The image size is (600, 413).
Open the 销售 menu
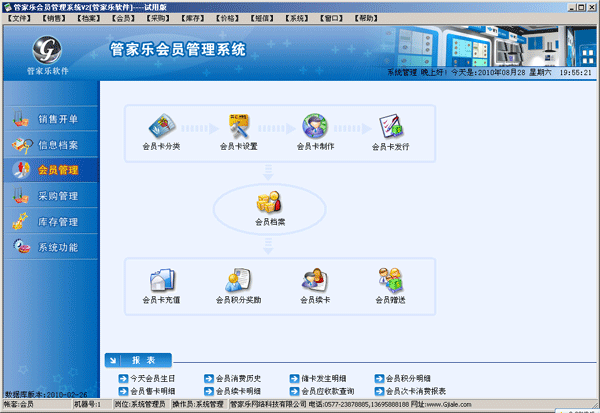[x=54, y=18]
